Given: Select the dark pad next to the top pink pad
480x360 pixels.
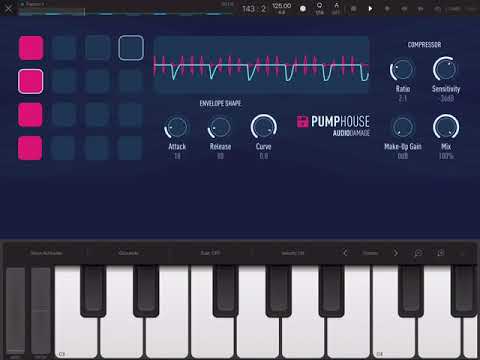Looking at the screenshot, I should 64,48.
